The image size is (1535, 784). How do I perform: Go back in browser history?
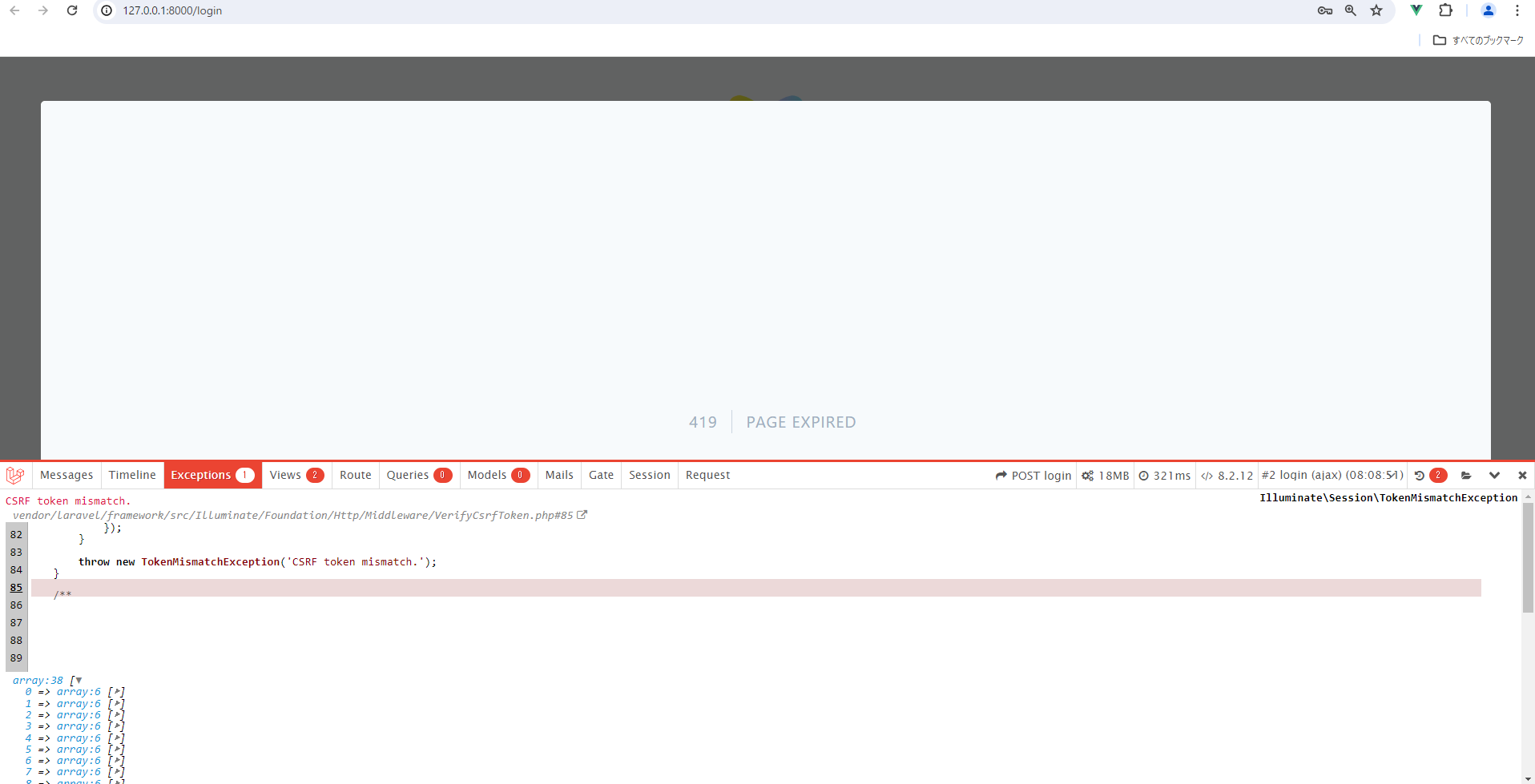click(14, 10)
